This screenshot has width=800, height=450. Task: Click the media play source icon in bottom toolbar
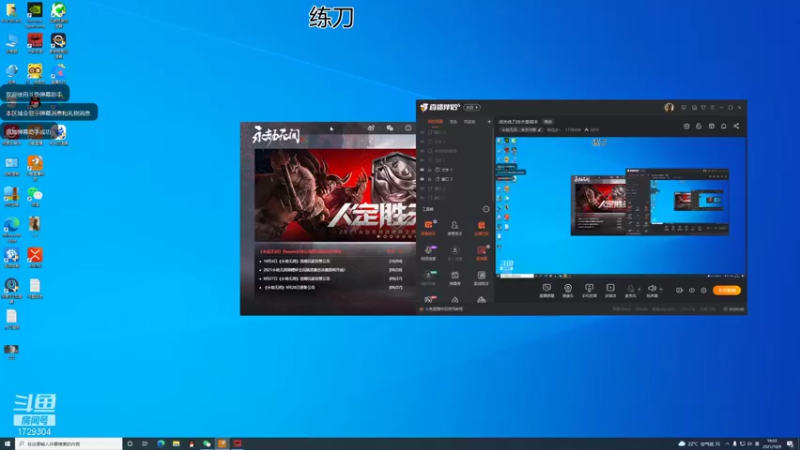(610, 290)
